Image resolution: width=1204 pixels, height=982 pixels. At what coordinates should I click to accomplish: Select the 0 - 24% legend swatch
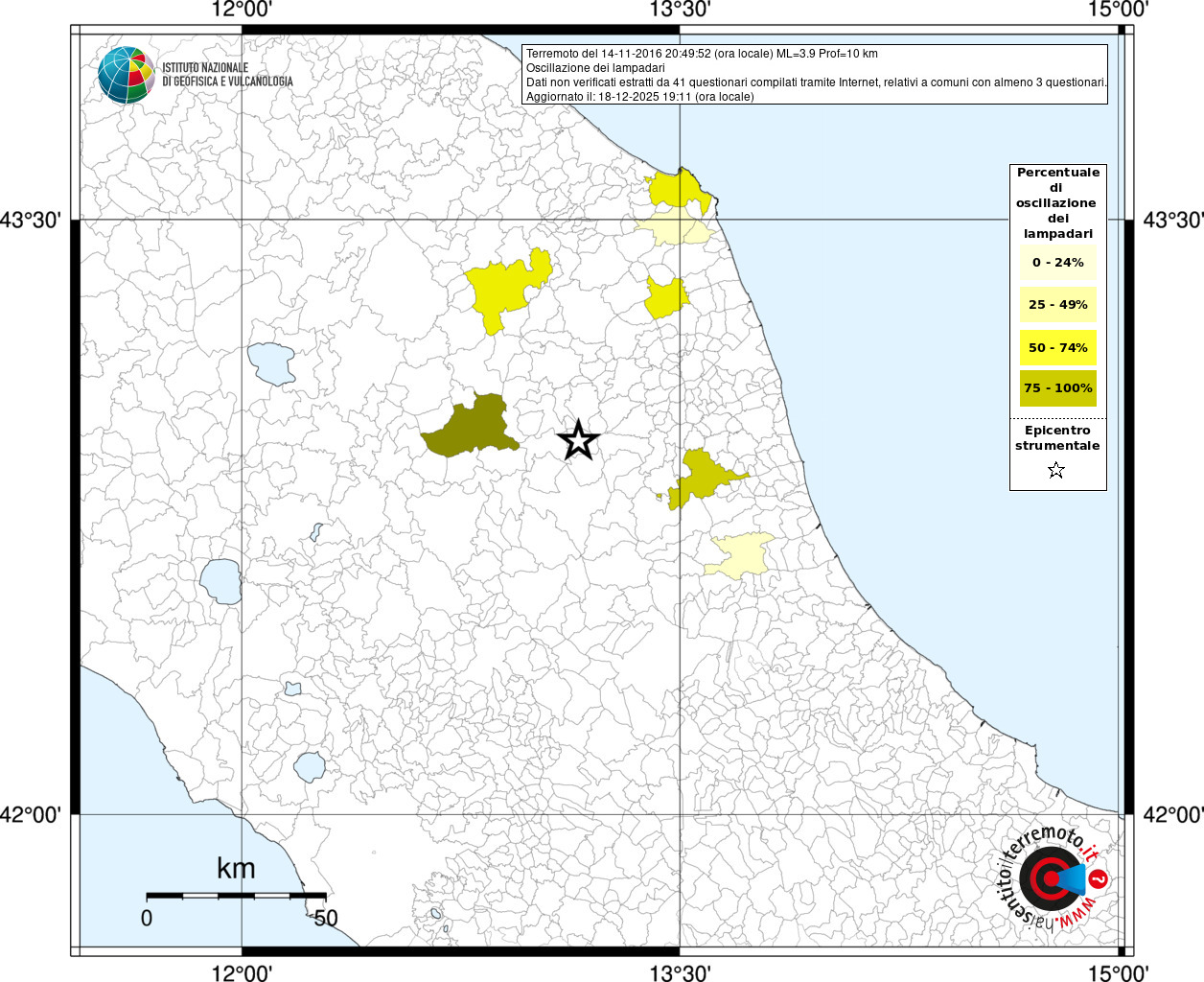click(x=1057, y=263)
